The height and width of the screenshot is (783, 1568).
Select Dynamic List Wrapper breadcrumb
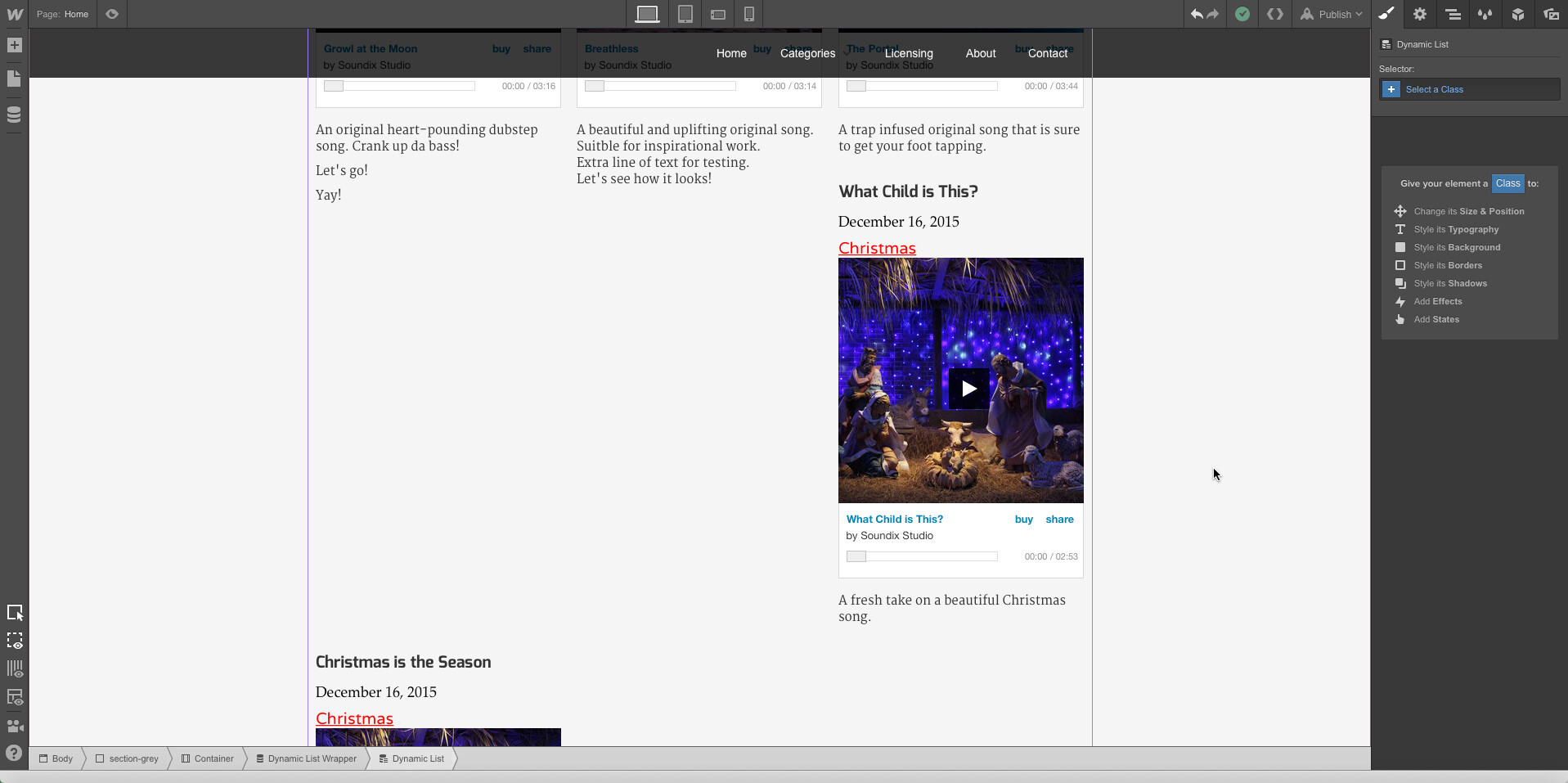click(x=307, y=758)
